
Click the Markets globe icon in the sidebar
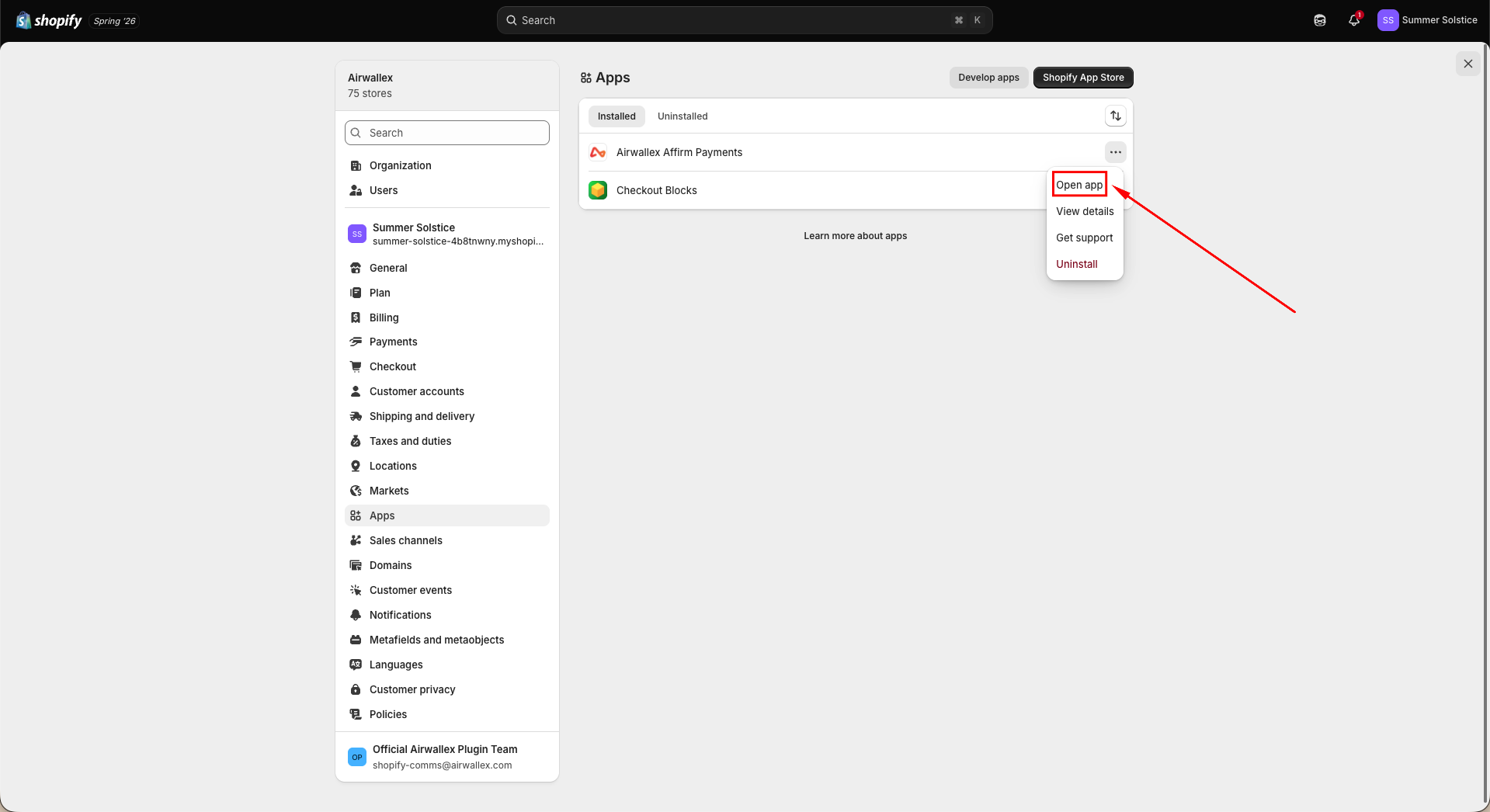pos(356,491)
